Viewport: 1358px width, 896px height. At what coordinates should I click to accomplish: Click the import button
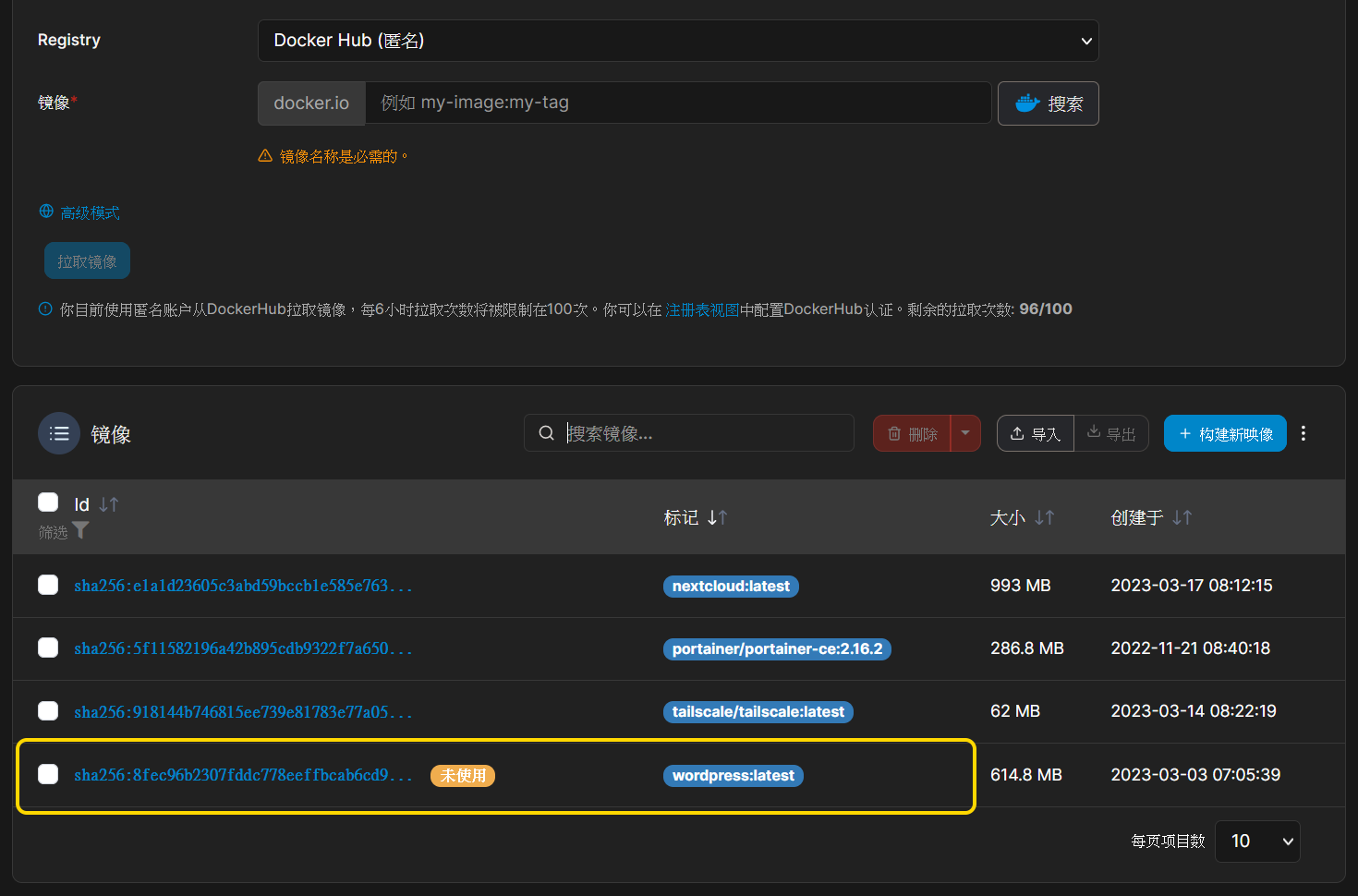point(1035,433)
